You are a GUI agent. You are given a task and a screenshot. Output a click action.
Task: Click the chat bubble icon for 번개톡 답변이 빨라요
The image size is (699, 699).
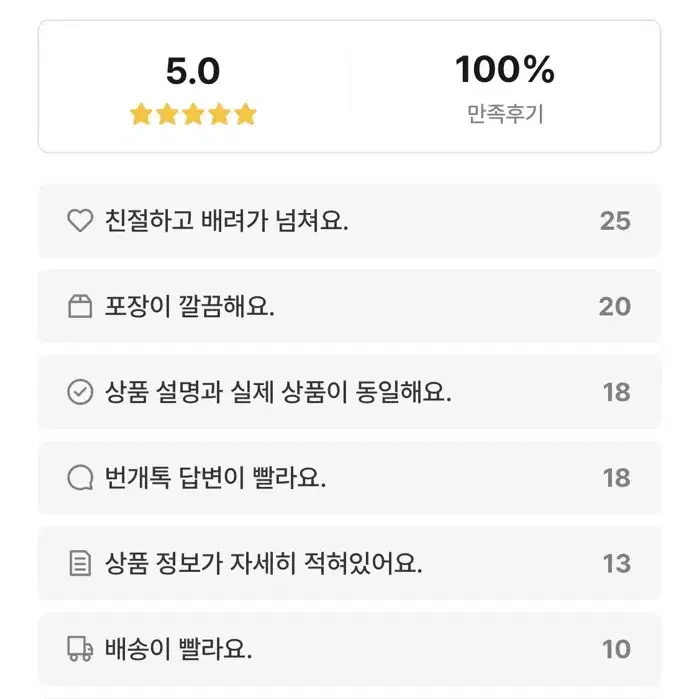pyautogui.click(x=80, y=477)
